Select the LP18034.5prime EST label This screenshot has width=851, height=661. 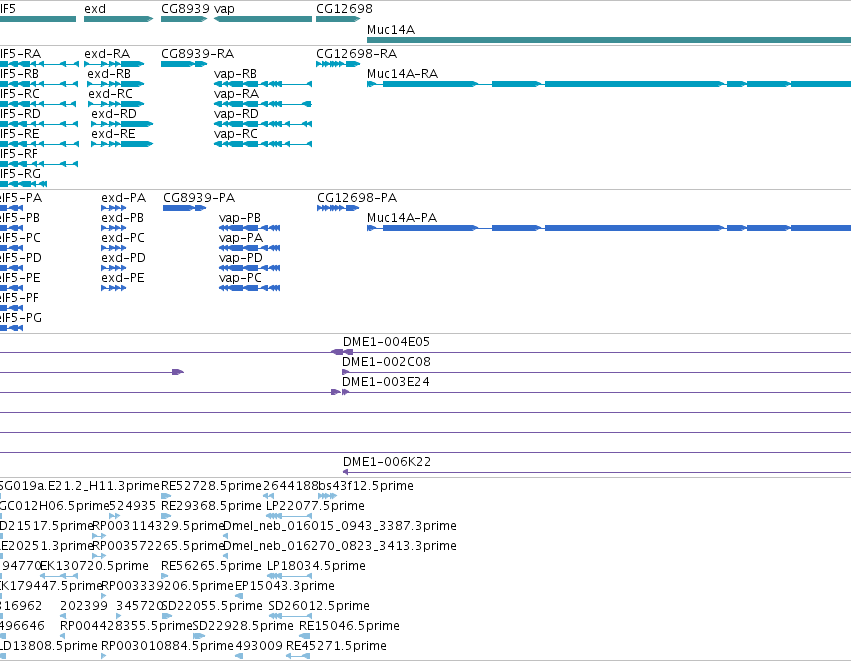pyautogui.click(x=316, y=566)
